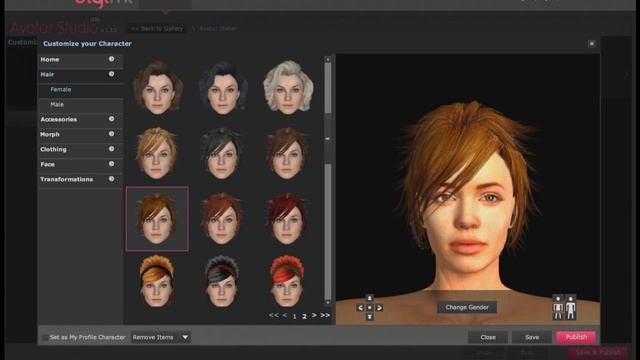Expand Accessories using its arrow icon
This screenshot has width=640, height=360.
[111, 119]
